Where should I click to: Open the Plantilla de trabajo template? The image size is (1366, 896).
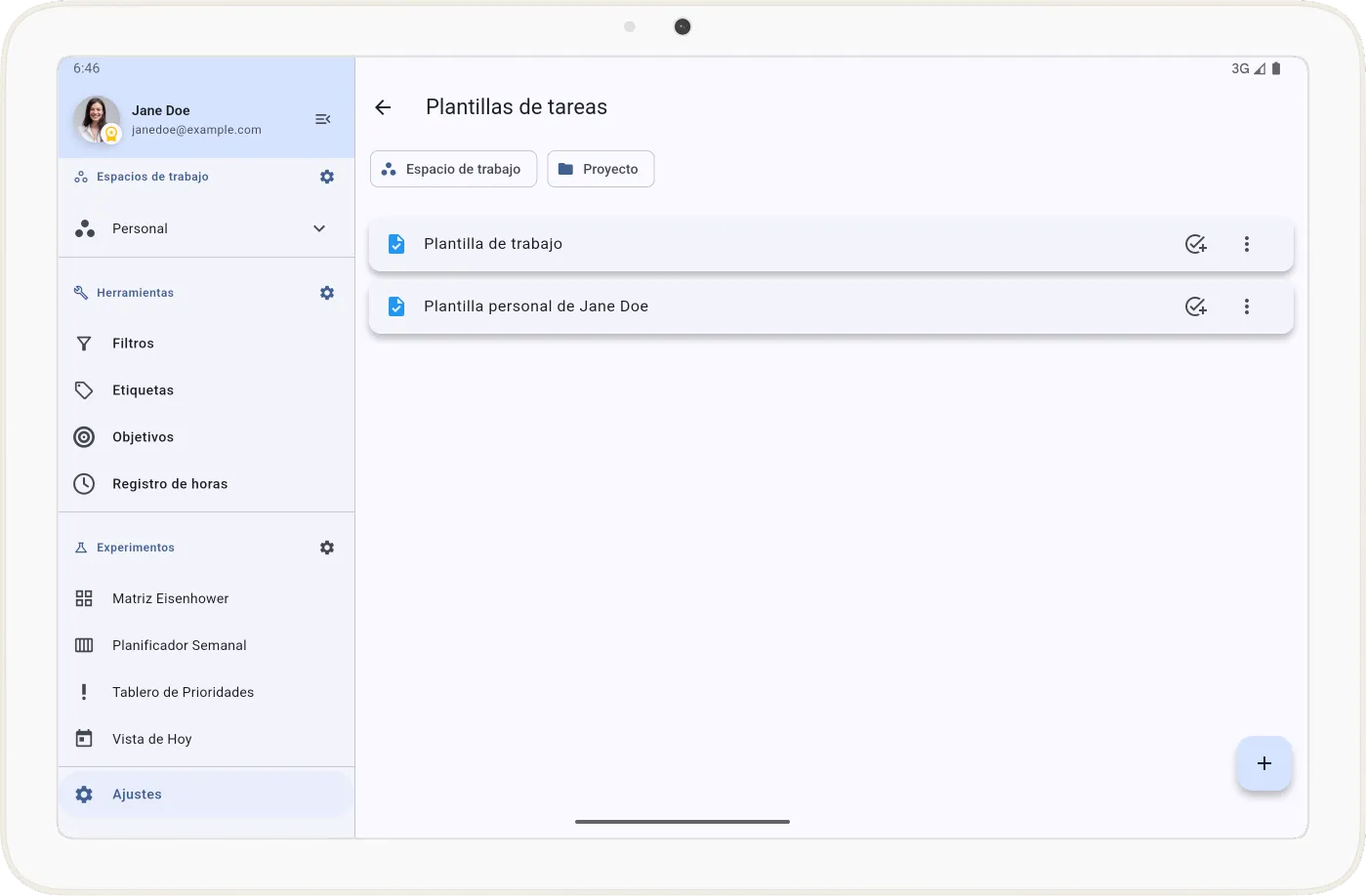(831, 244)
